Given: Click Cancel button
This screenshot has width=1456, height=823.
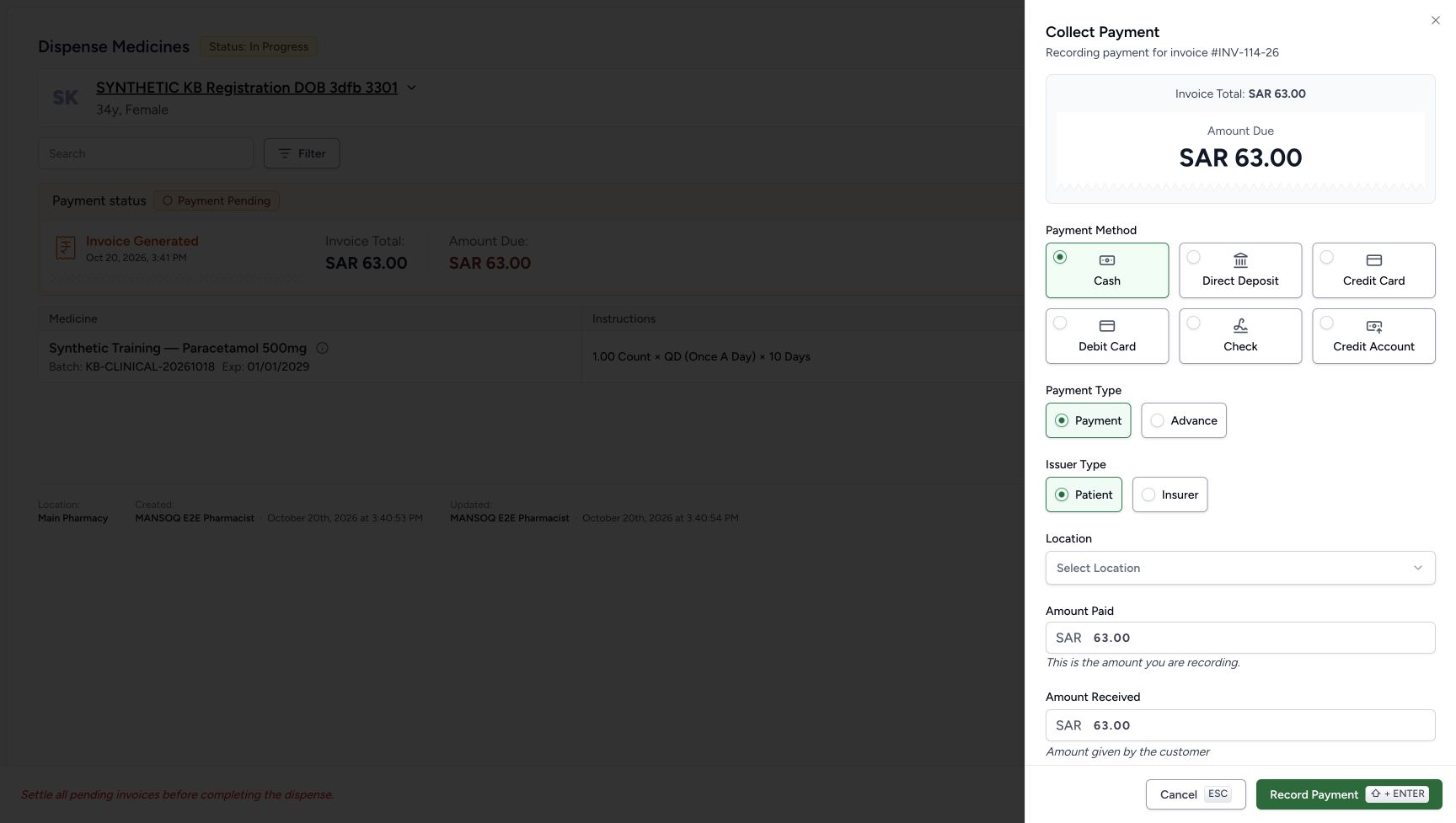Looking at the screenshot, I should 1195,794.
